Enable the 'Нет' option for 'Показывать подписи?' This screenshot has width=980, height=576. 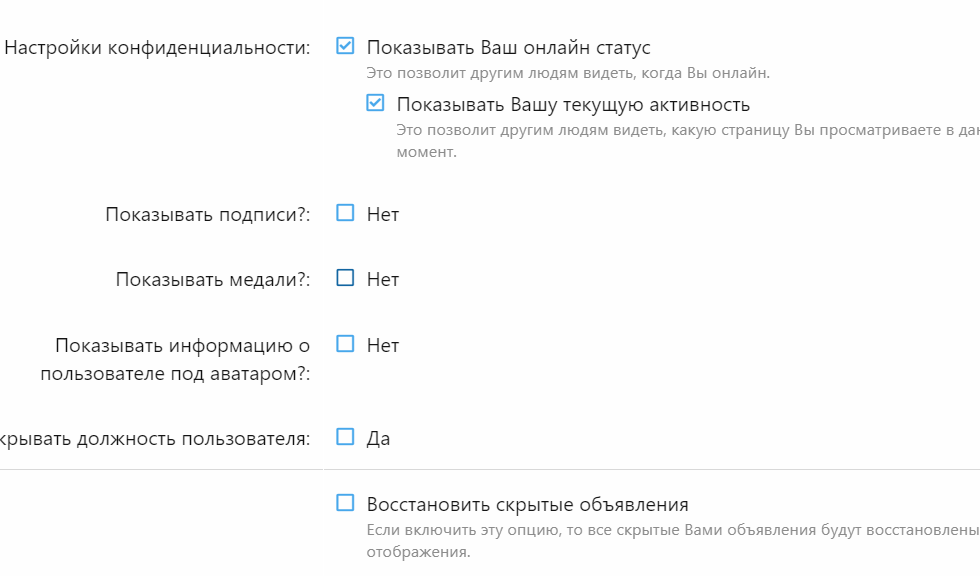point(345,213)
